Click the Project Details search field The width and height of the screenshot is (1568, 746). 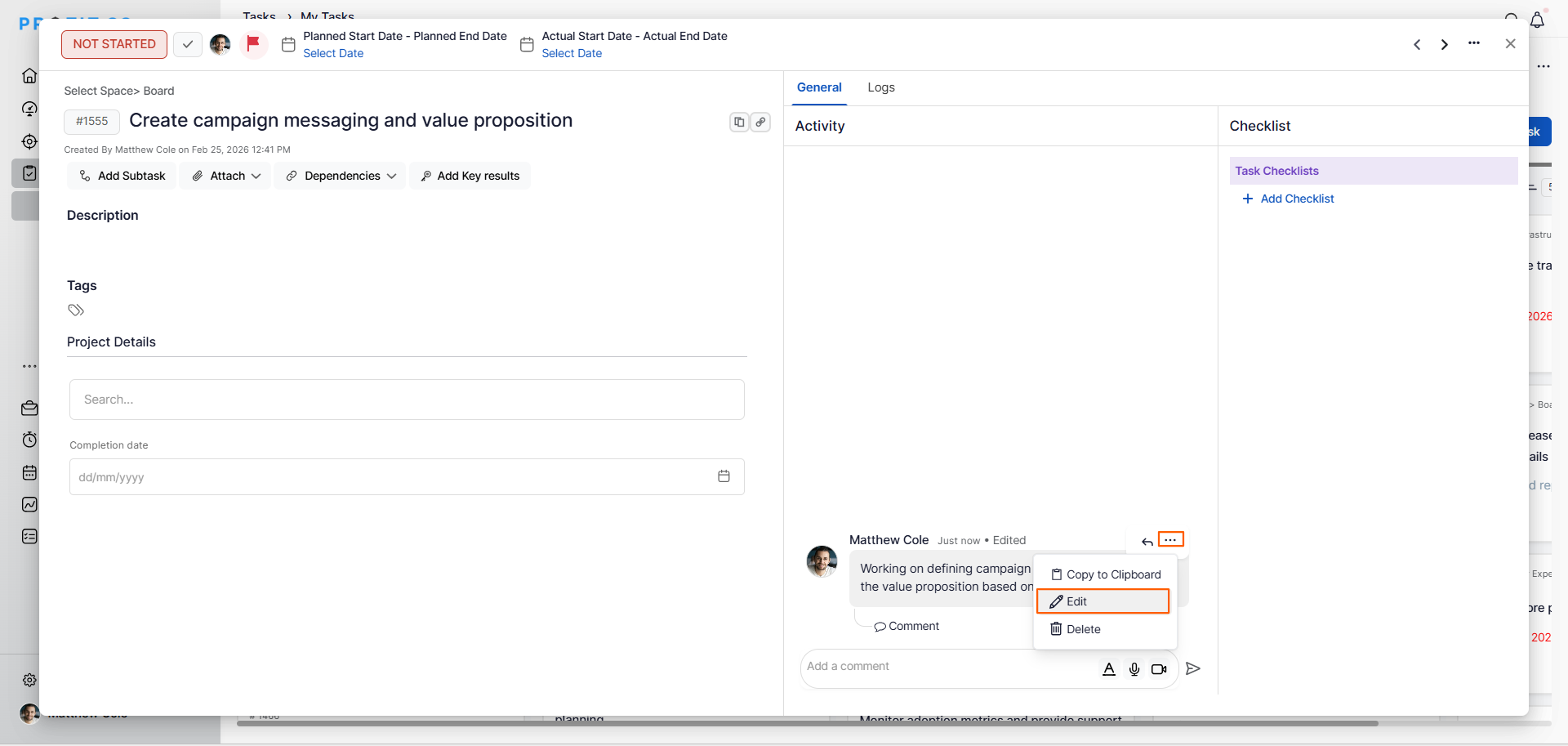tap(407, 400)
